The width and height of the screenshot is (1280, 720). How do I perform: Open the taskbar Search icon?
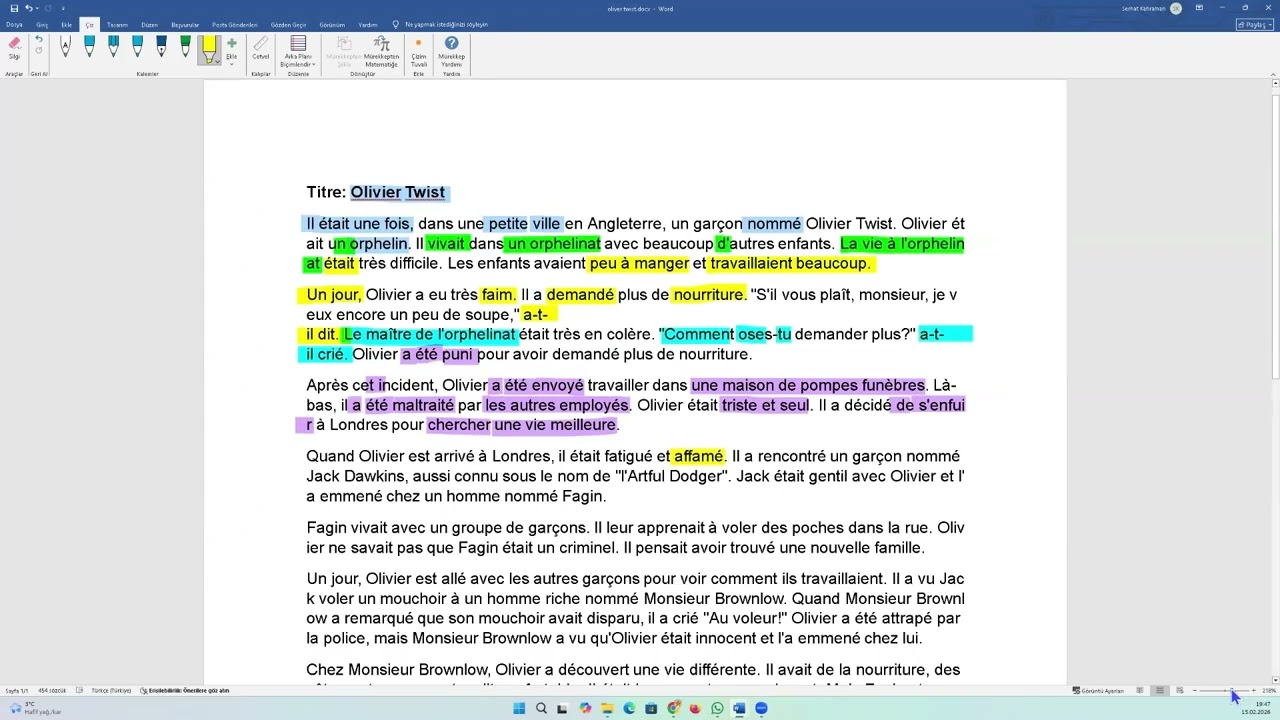pyautogui.click(x=541, y=708)
